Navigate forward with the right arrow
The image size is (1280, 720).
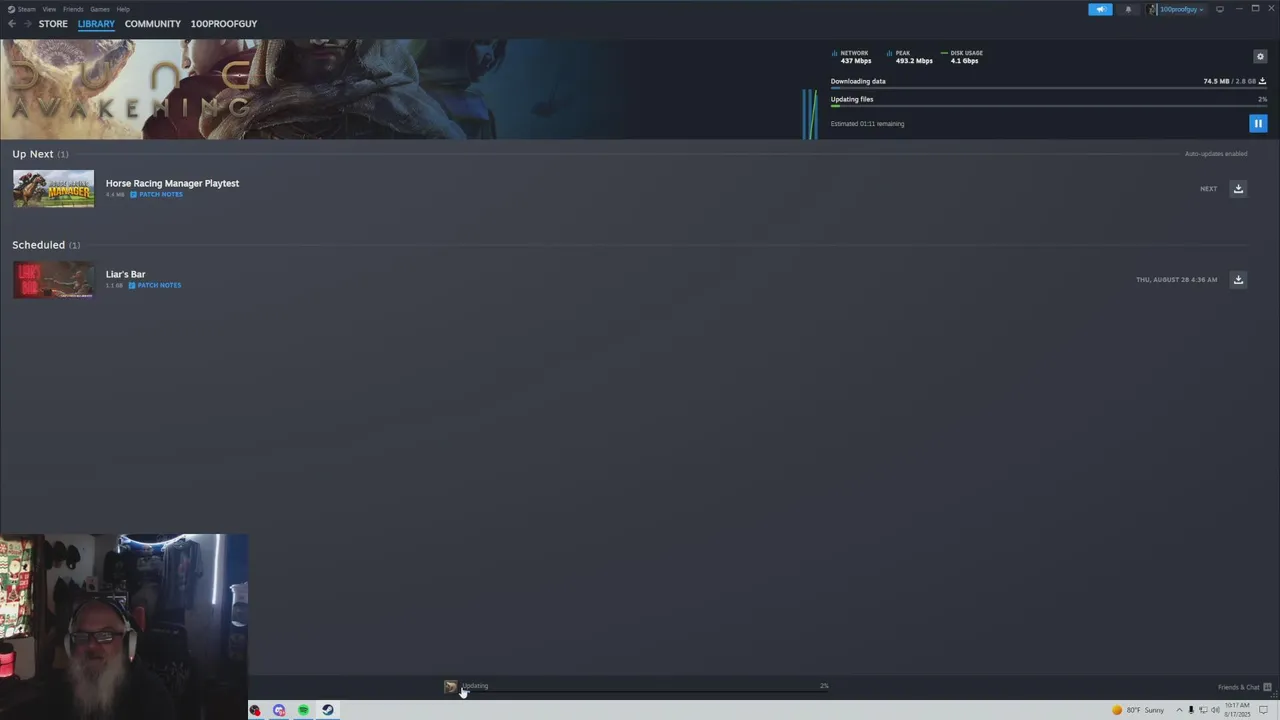pyautogui.click(x=27, y=24)
